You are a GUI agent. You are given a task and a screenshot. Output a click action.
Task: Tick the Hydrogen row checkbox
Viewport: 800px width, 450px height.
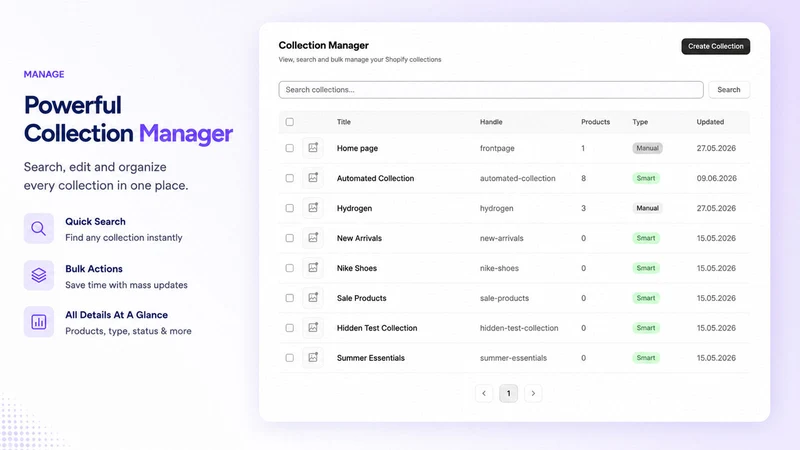point(290,208)
